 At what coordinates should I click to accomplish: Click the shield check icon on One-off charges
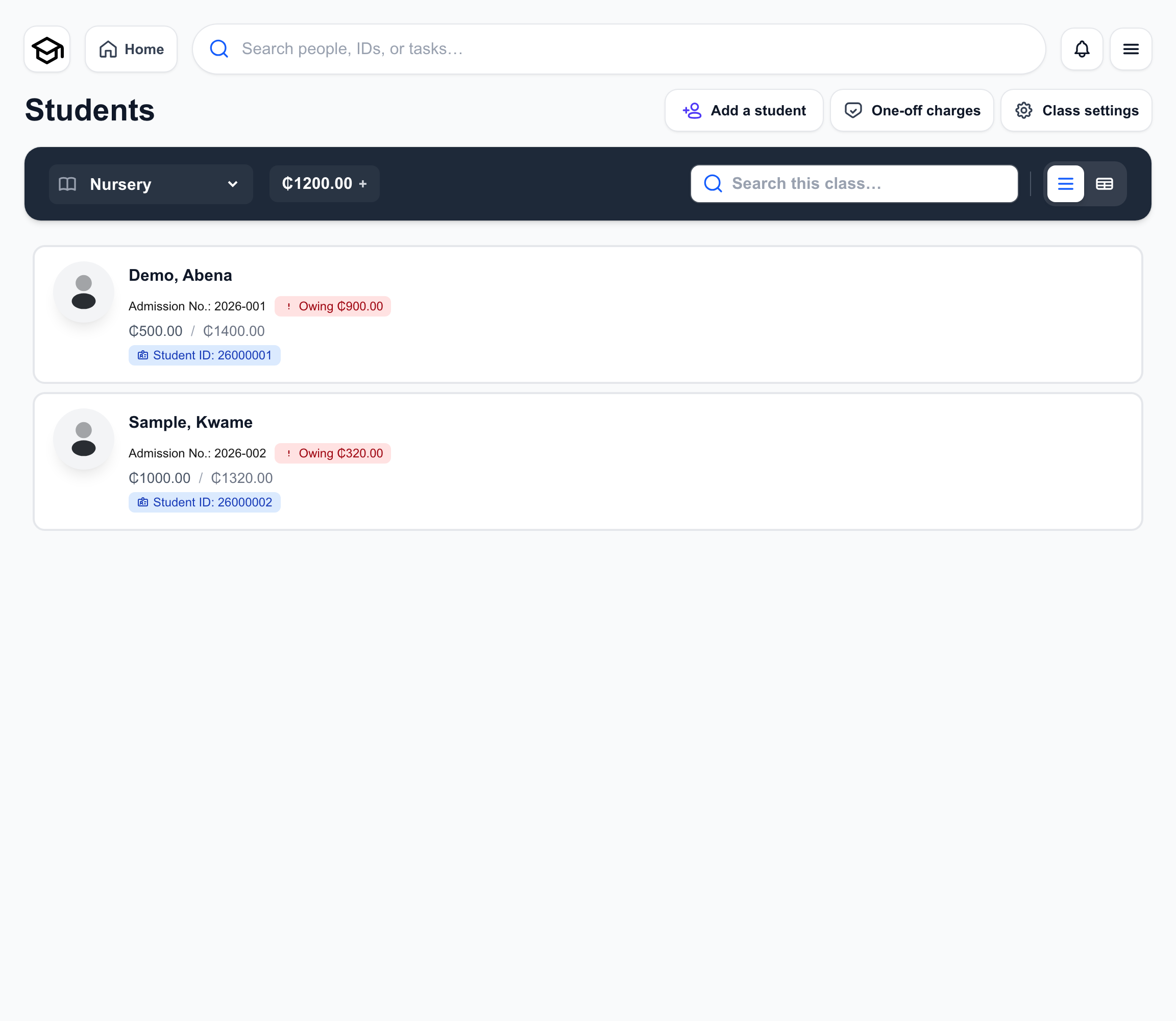tap(853, 111)
